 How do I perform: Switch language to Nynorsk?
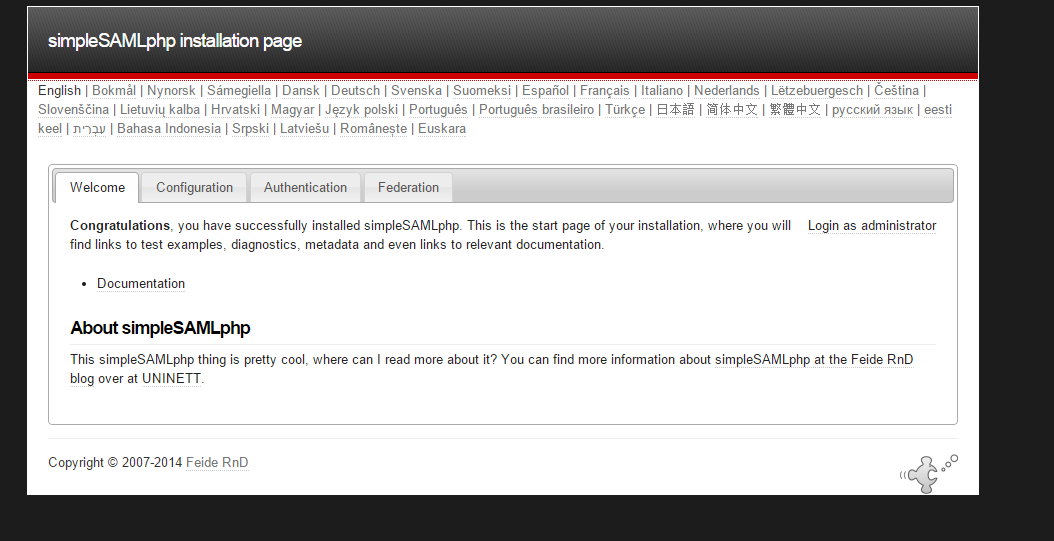pyautogui.click(x=171, y=91)
